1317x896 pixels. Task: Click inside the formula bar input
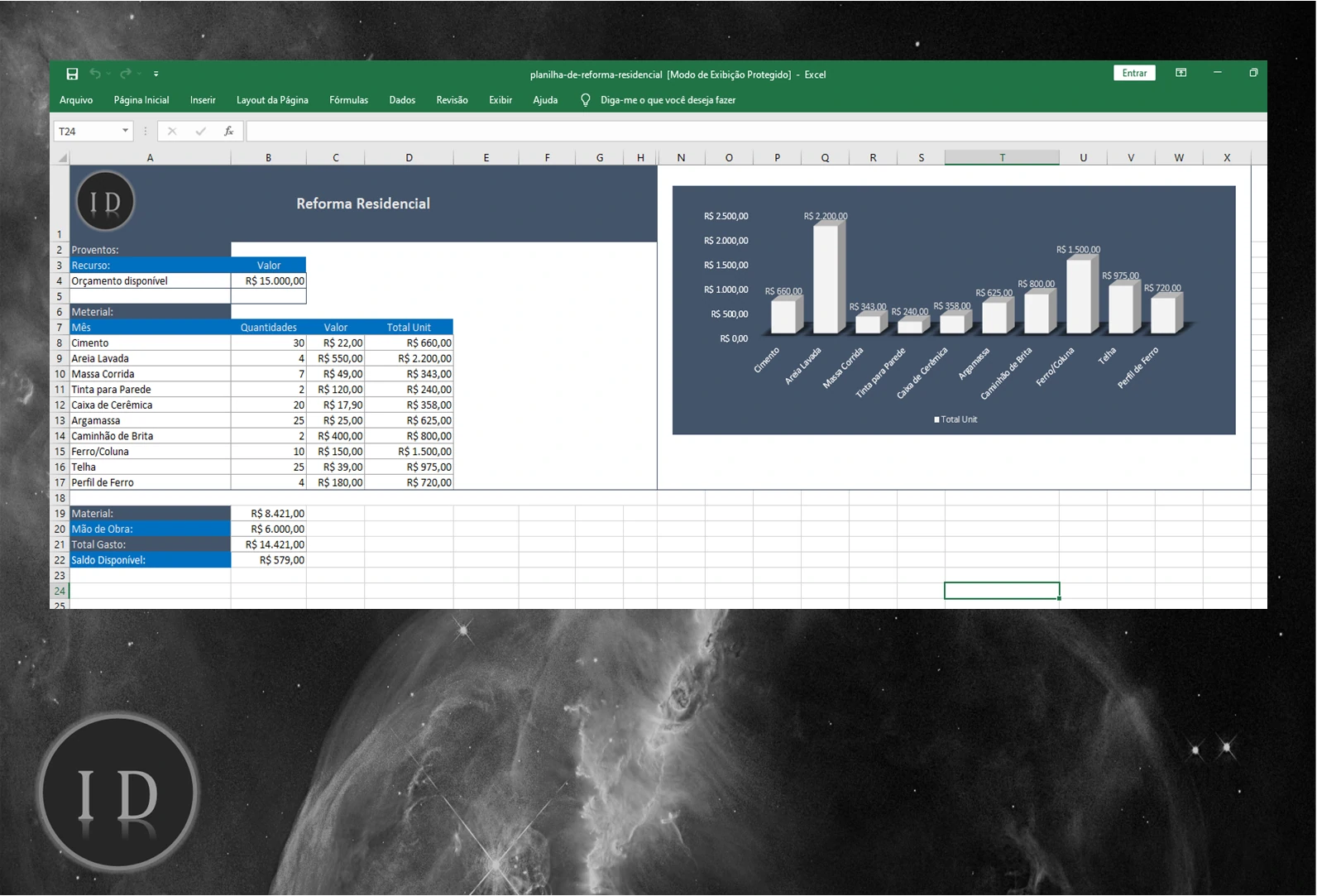click(745, 132)
